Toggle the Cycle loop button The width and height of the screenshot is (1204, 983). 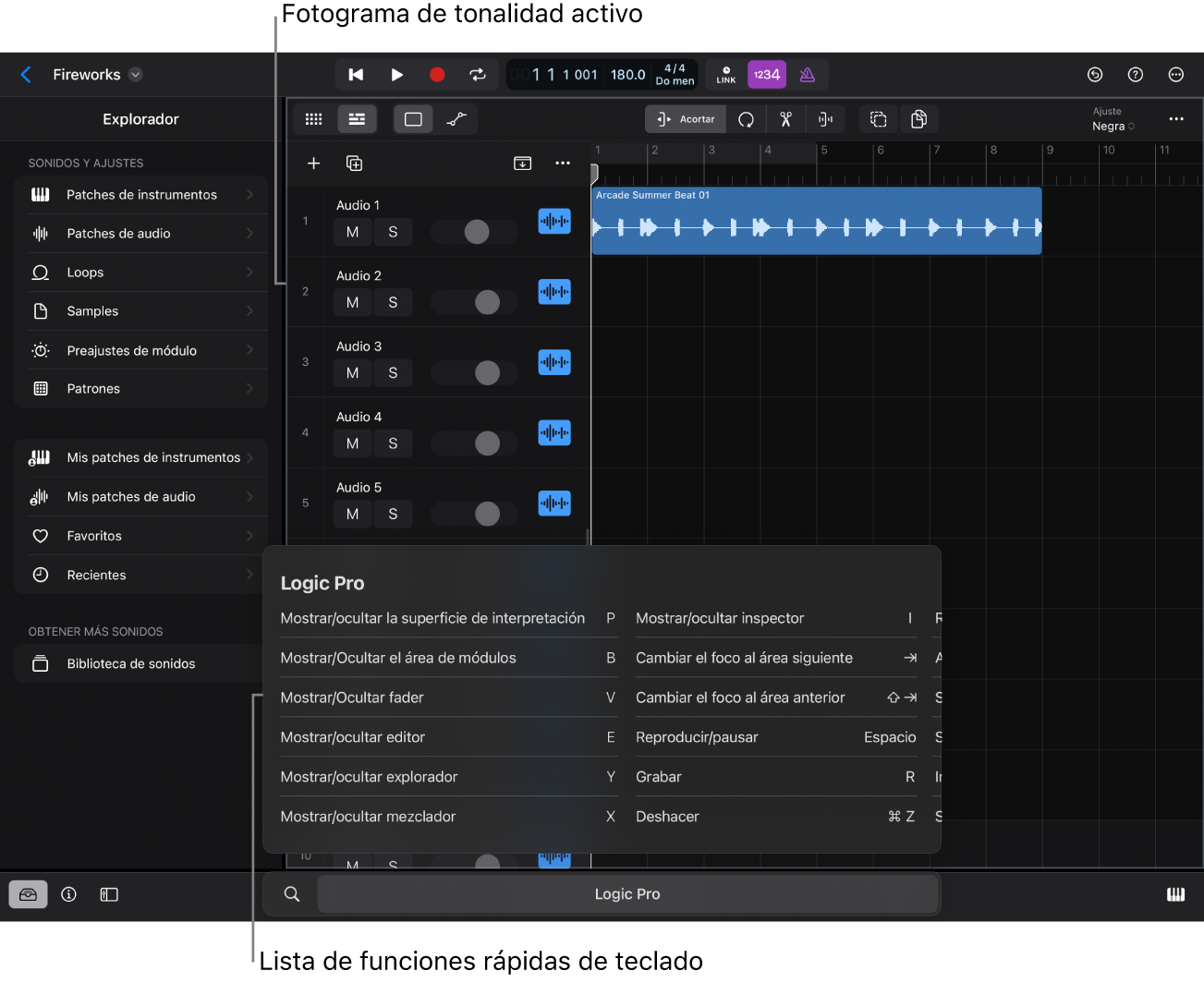pos(478,75)
